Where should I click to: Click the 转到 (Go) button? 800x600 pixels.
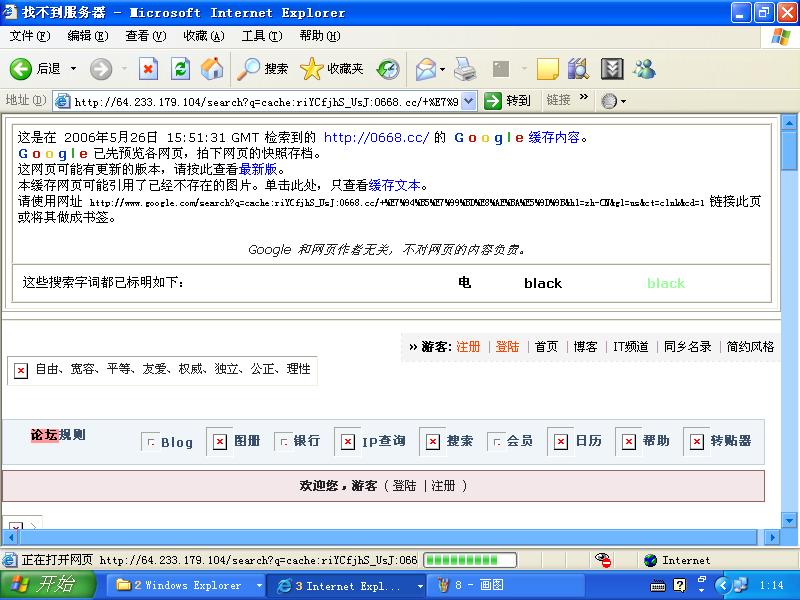pos(508,101)
